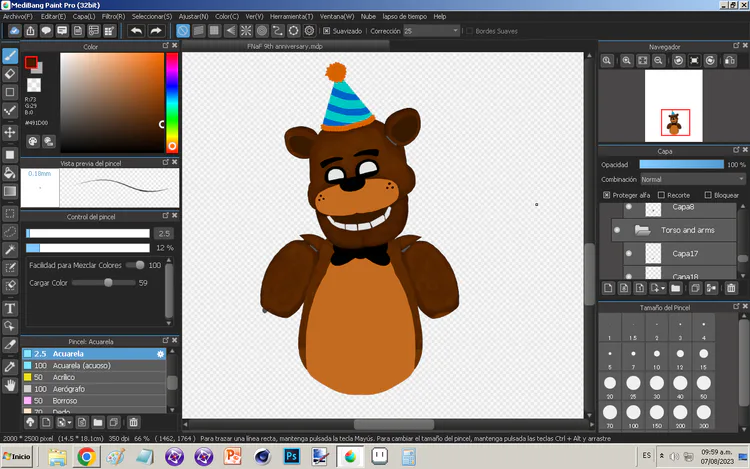The width and height of the screenshot is (750, 469).
Task: Select the Eyedropper tool
Action: pos(10,367)
